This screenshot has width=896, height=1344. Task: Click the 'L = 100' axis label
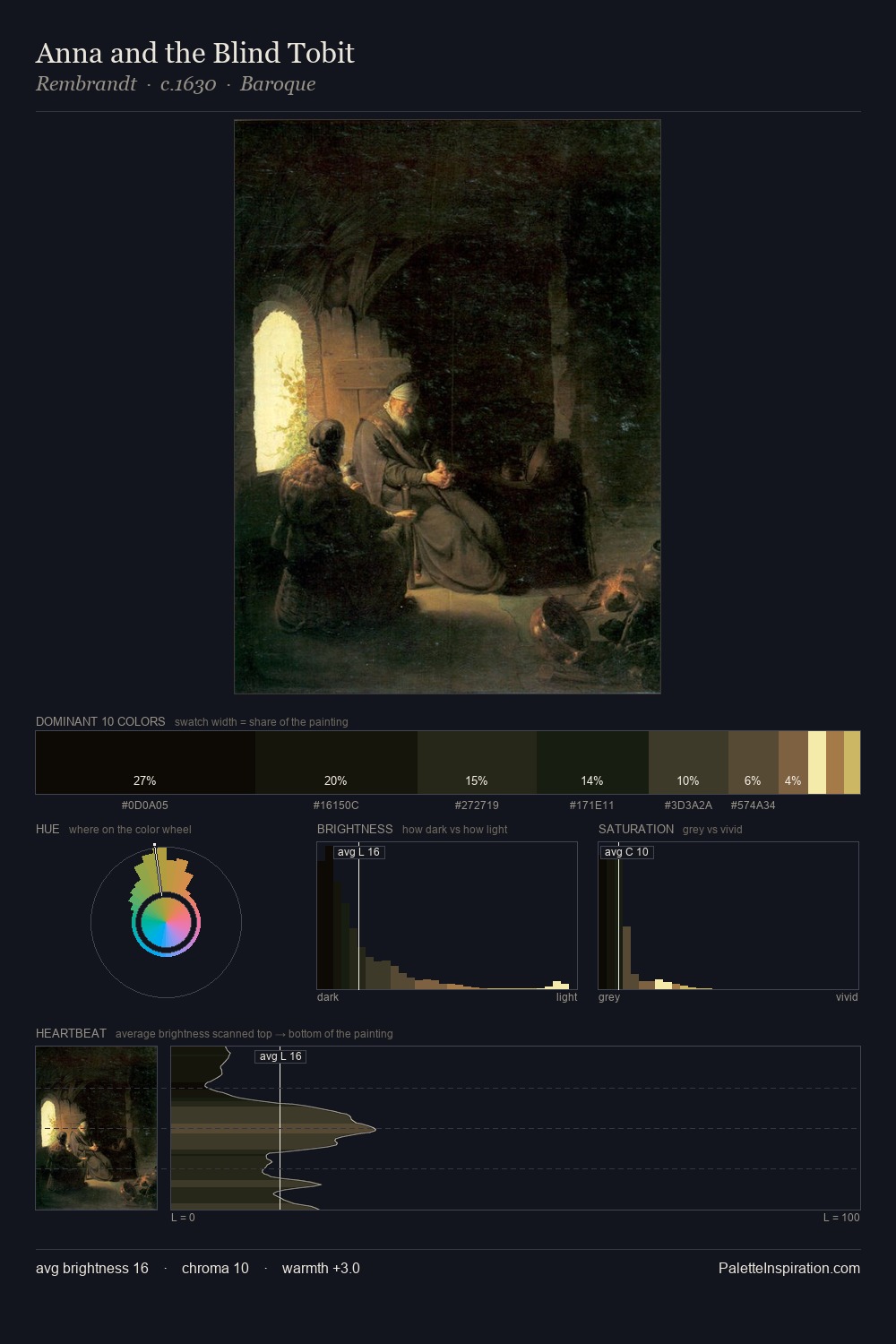(841, 1218)
